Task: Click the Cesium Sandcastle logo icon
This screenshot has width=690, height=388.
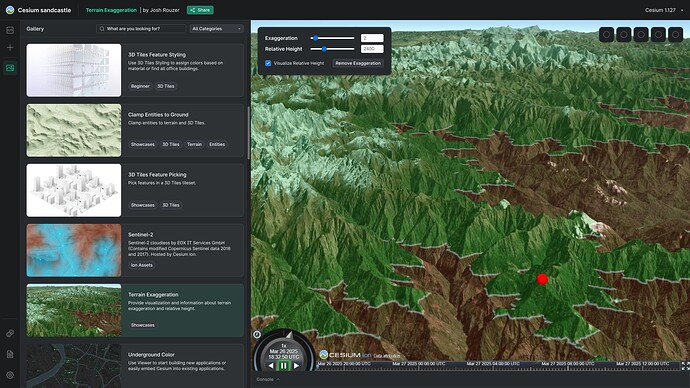Action: tap(10, 10)
